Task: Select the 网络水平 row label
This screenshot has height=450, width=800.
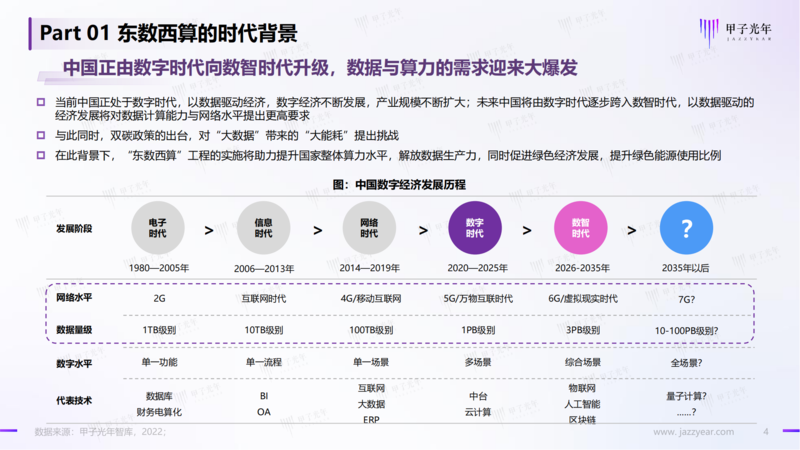Action: tap(74, 298)
